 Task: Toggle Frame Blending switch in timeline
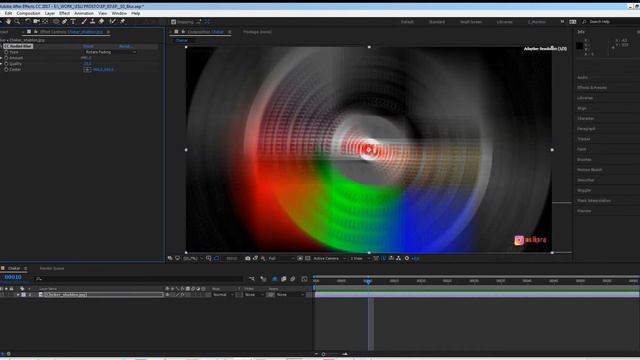(284, 279)
